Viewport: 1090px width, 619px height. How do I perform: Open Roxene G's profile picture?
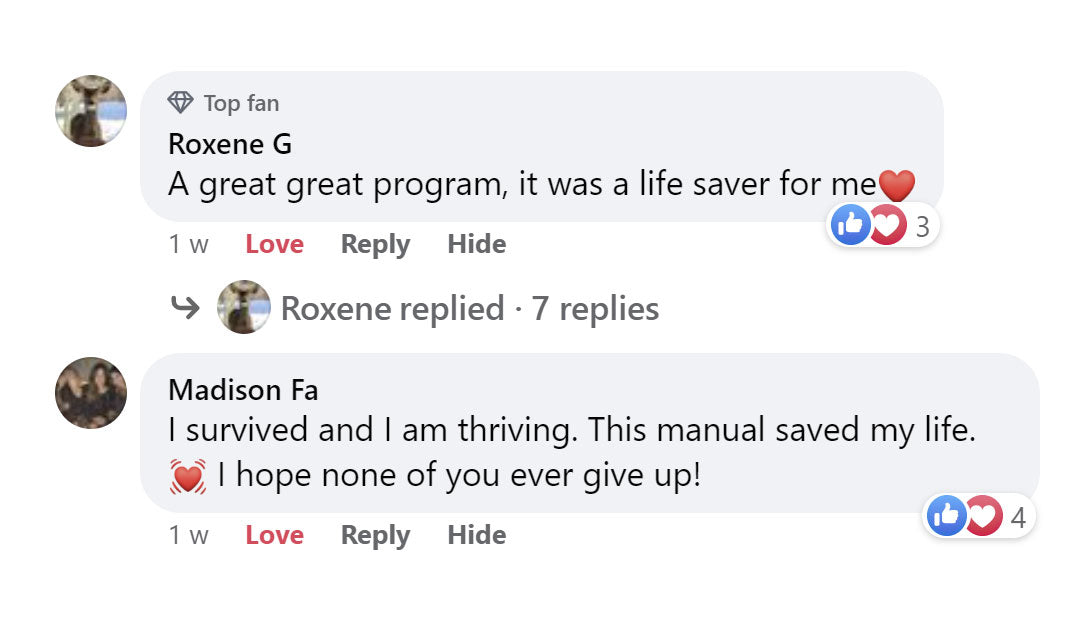tap(91, 111)
